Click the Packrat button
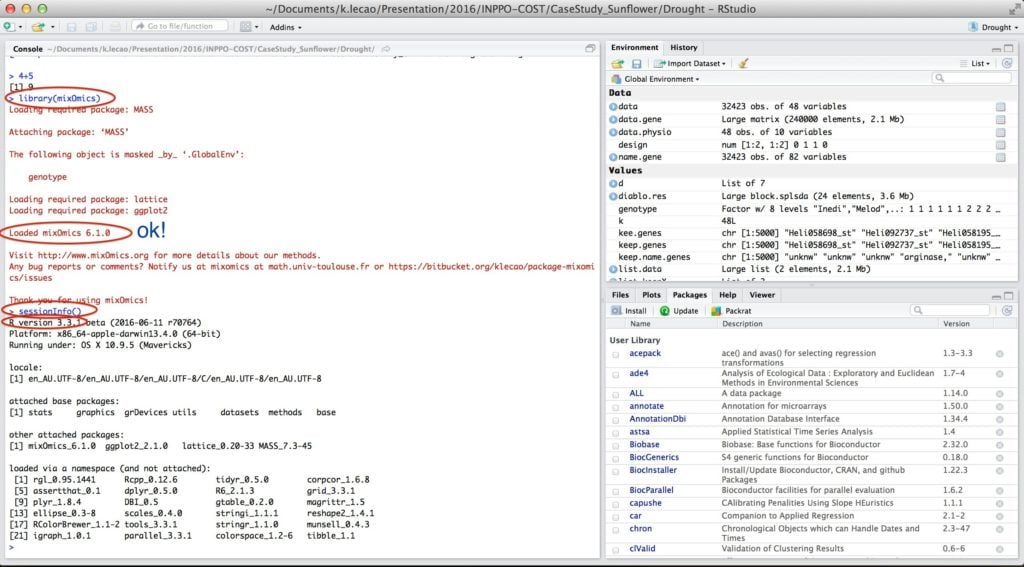Viewport: 1024px width, 567px height. click(x=731, y=311)
